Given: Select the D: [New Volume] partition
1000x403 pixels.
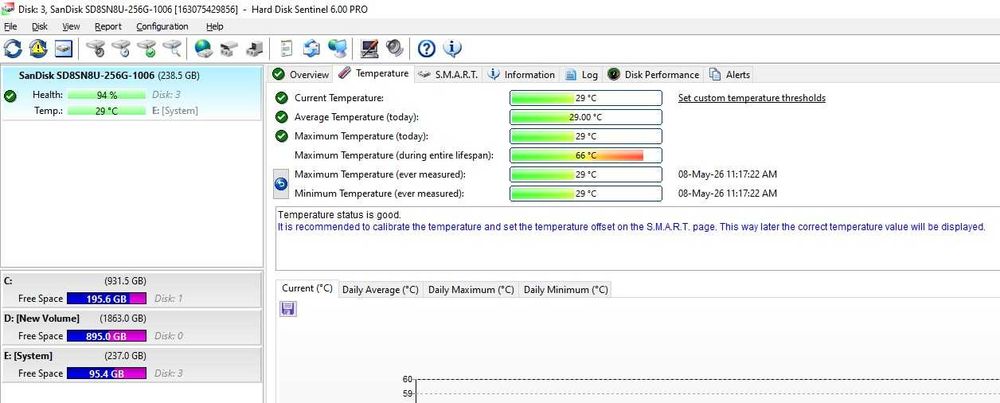Looking at the screenshot, I should pyautogui.click(x=131, y=328).
